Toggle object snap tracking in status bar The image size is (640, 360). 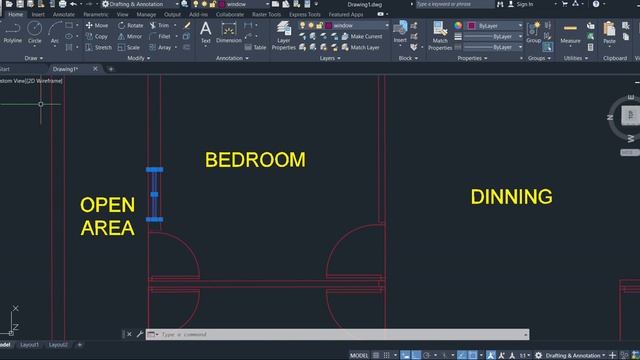tap(462, 355)
